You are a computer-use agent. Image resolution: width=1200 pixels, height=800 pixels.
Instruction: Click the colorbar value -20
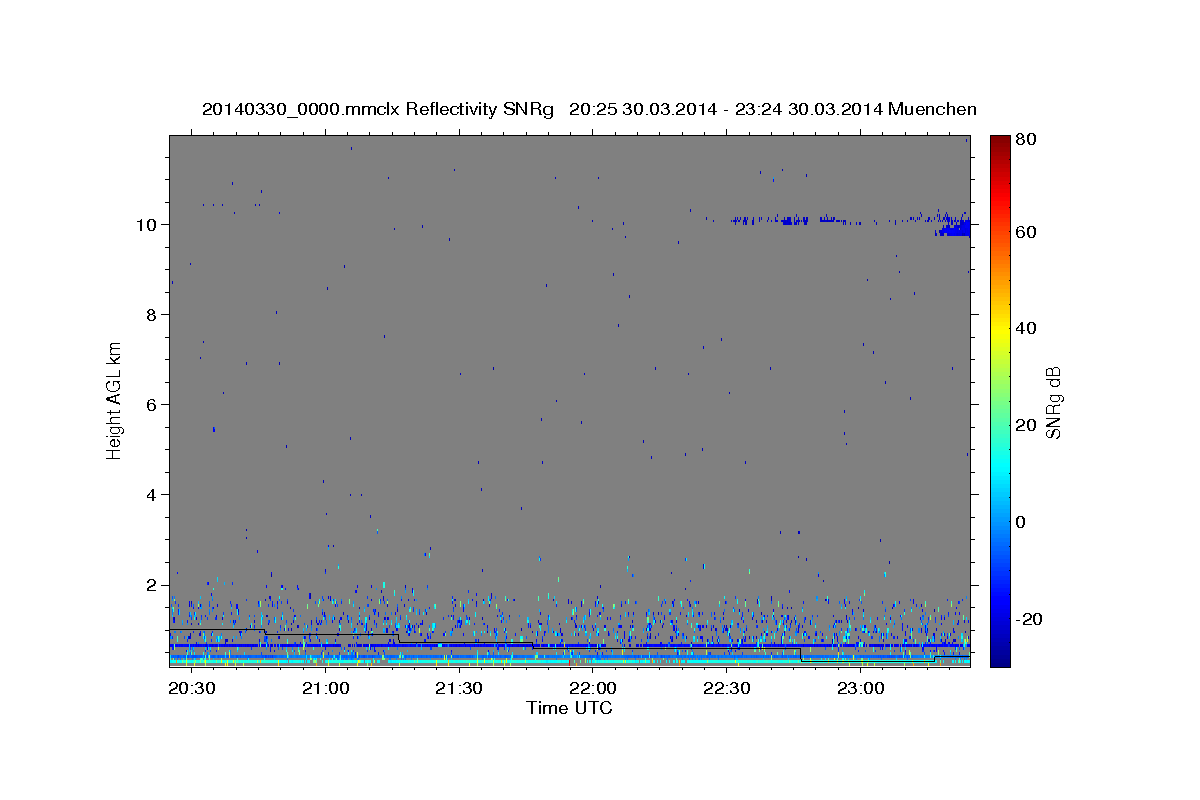1030,619
